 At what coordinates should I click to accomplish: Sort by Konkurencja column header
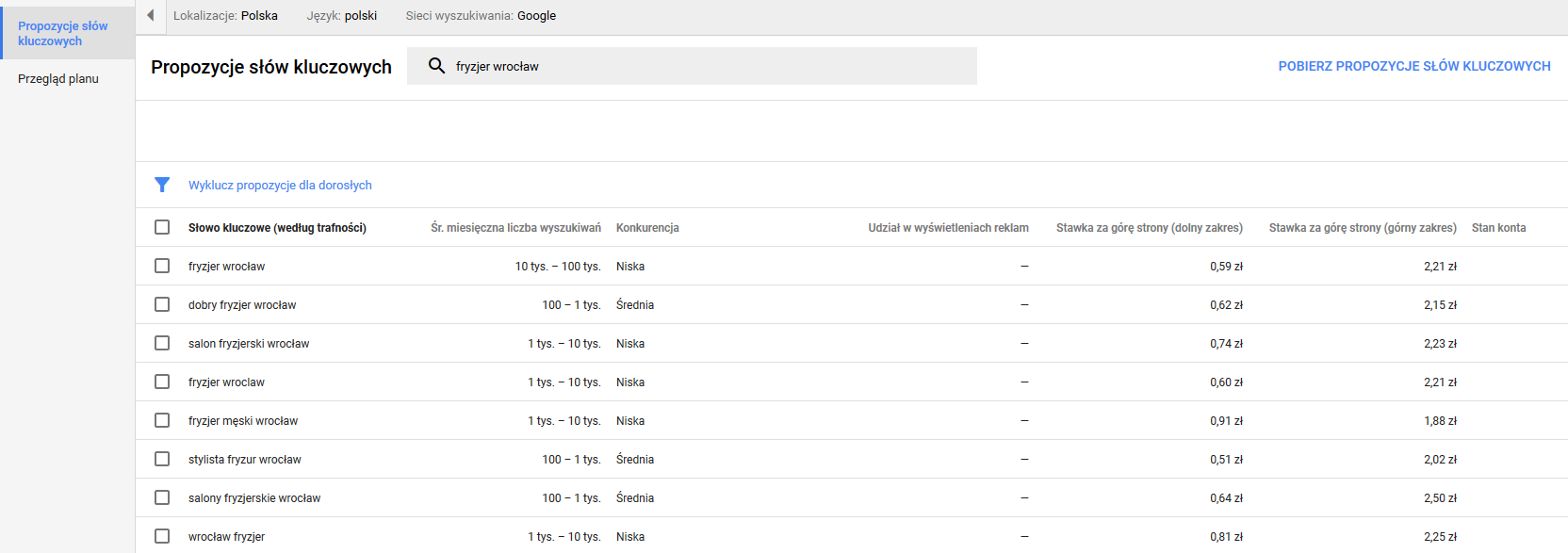pyautogui.click(x=647, y=227)
